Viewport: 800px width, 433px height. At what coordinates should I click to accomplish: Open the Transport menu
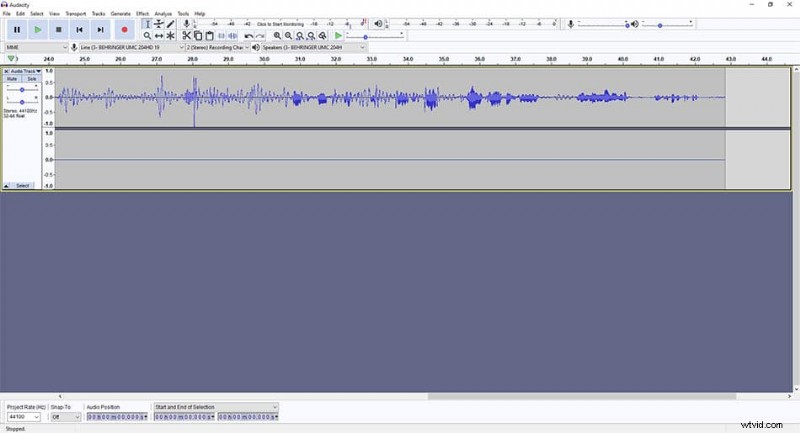tap(76, 14)
